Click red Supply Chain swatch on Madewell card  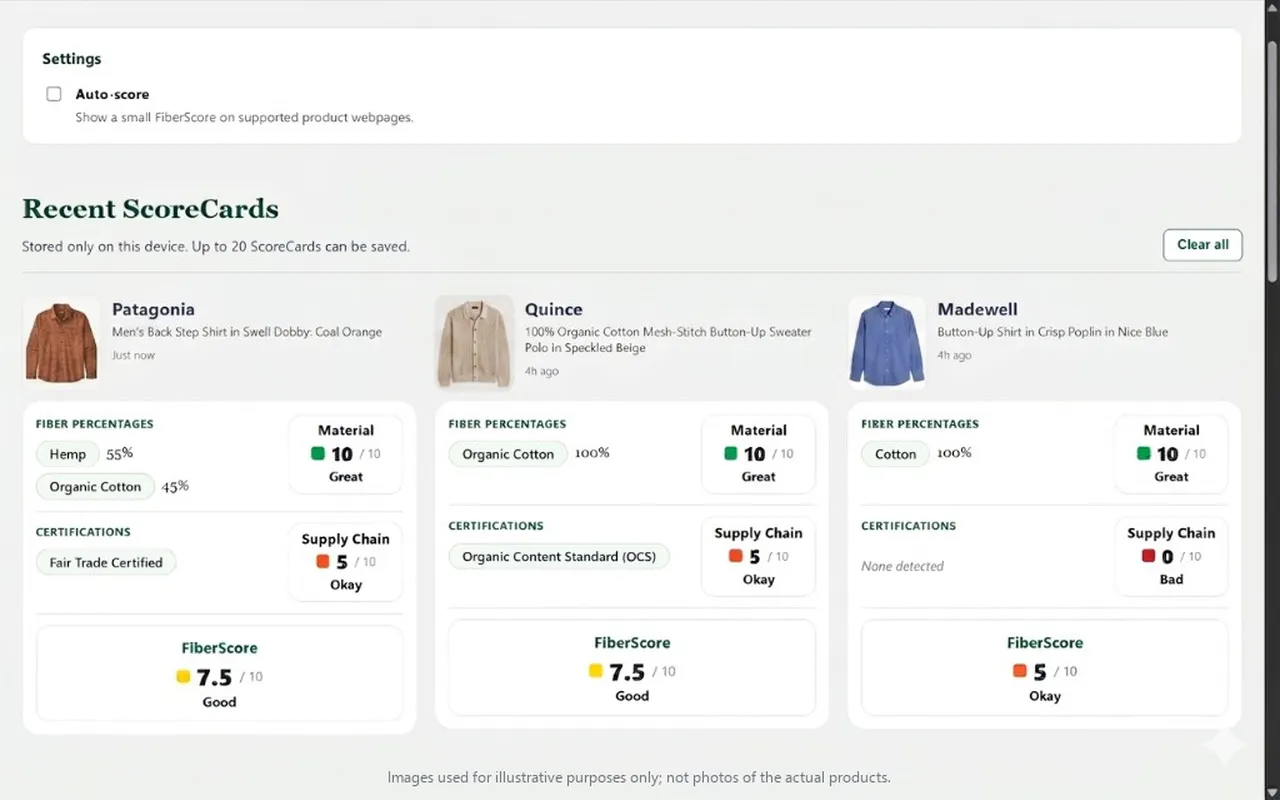pyautogui.click(x=1148, y=556)
